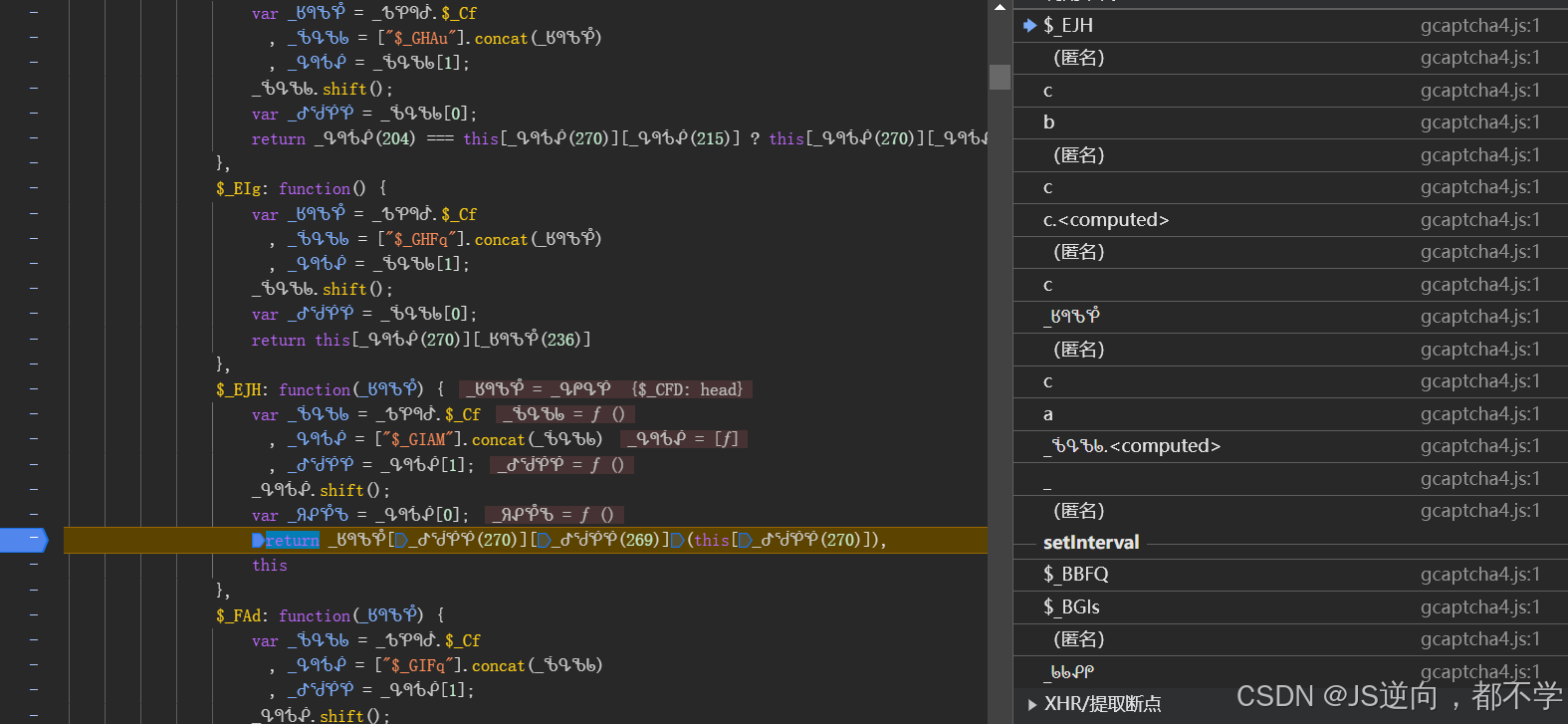Expand the XHR/提取断点 section

point(1032,704)
